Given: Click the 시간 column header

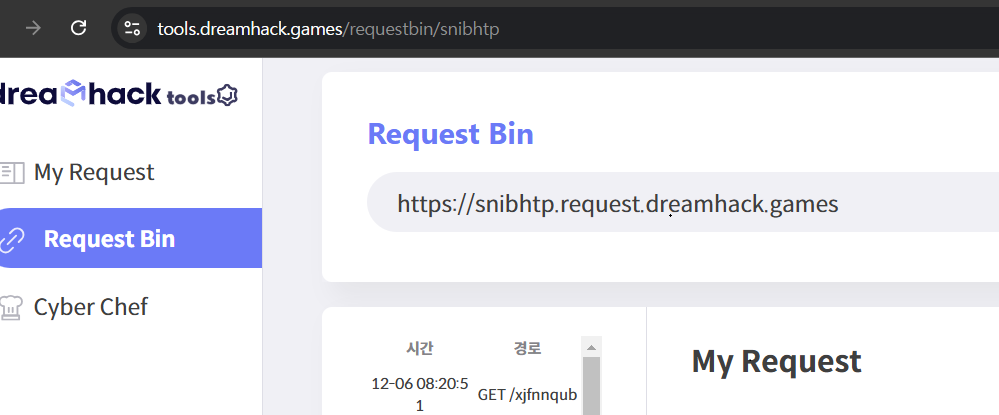Looking at the screenshot, I should tap(419, 348).
